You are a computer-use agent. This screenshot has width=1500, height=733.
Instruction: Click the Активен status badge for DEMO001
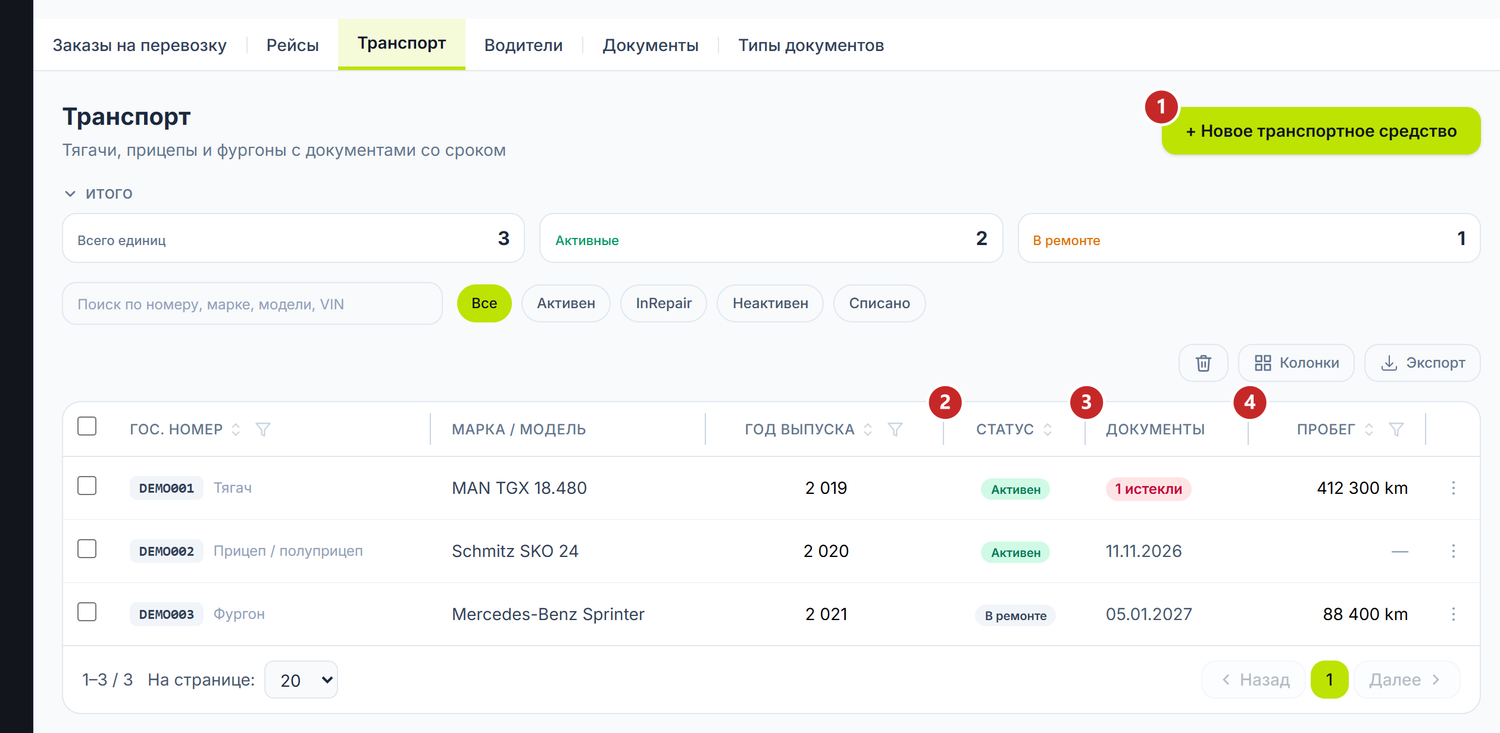point(1015,489)
